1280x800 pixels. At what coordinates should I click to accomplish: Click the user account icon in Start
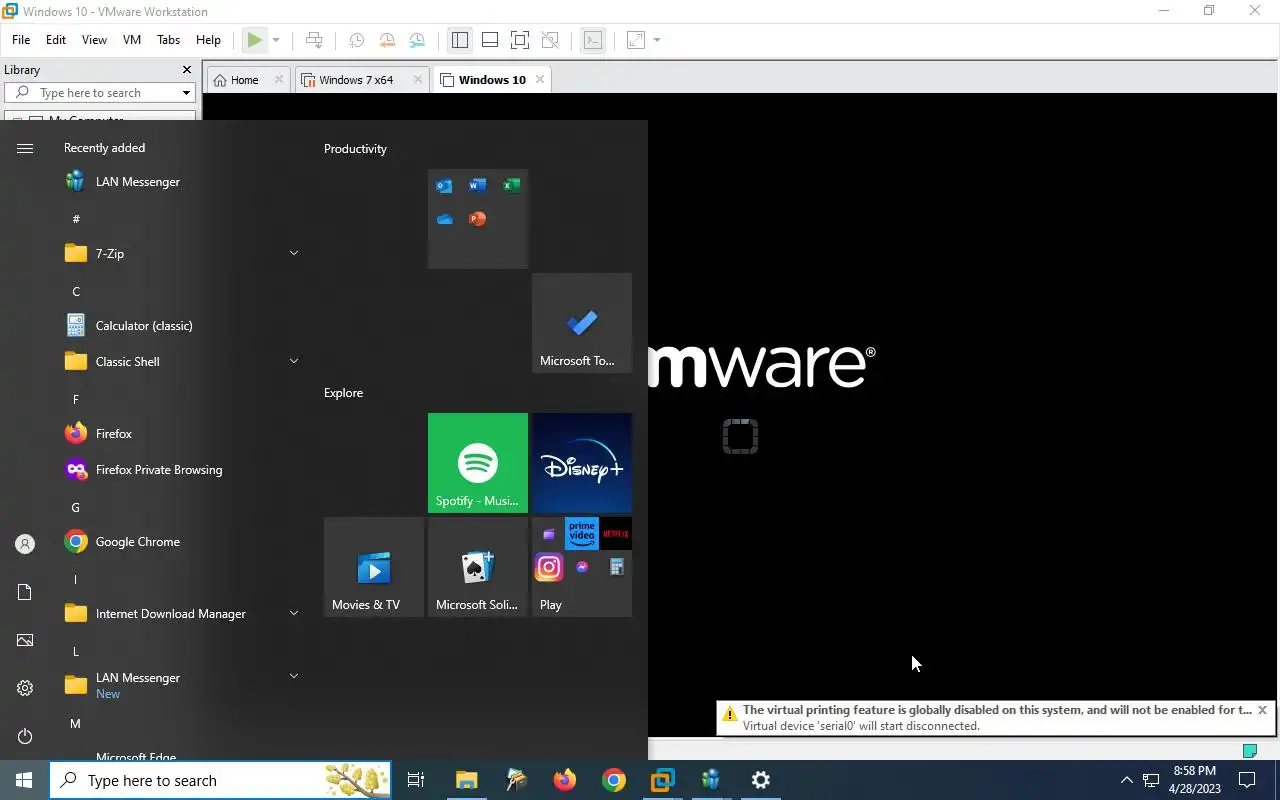pos(25,544)
